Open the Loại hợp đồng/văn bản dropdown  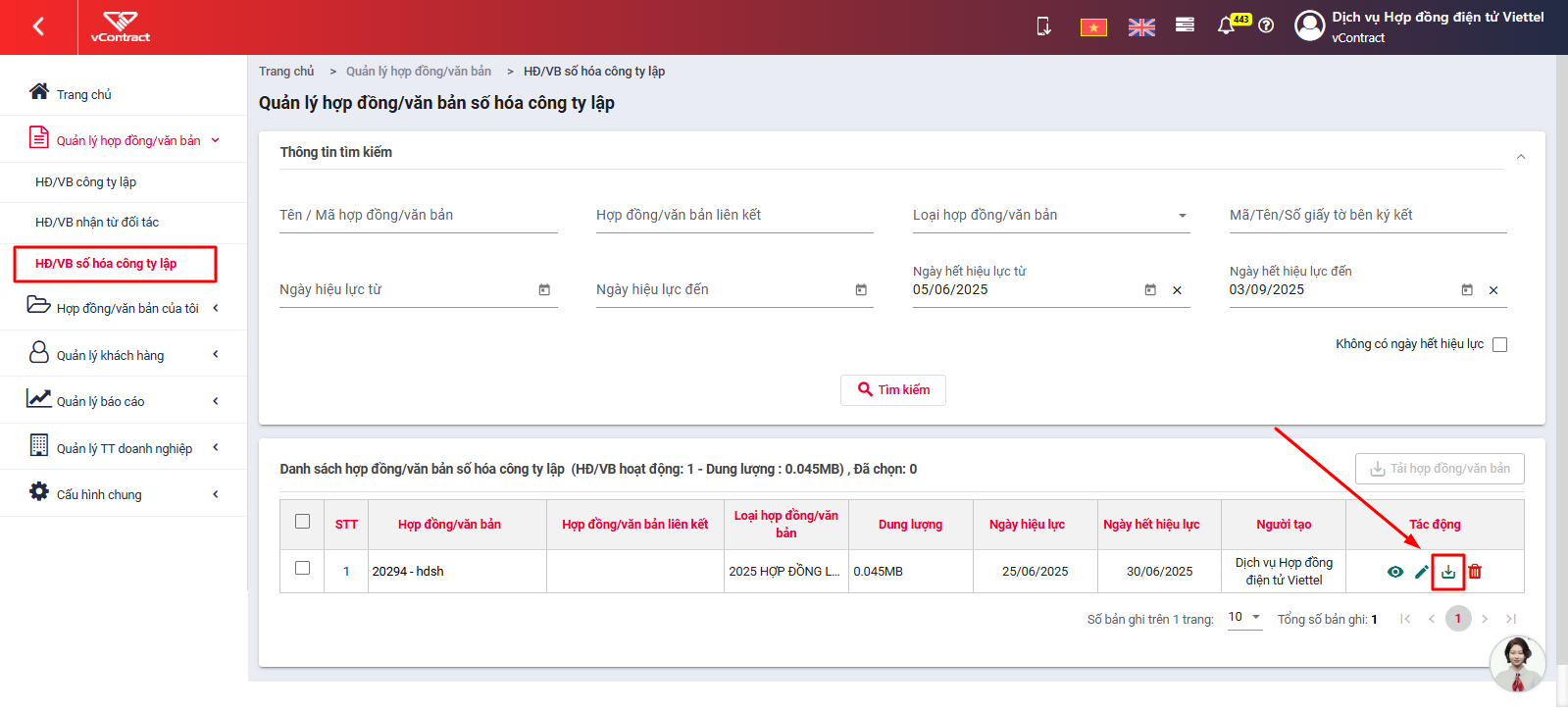pos(1051,216)
